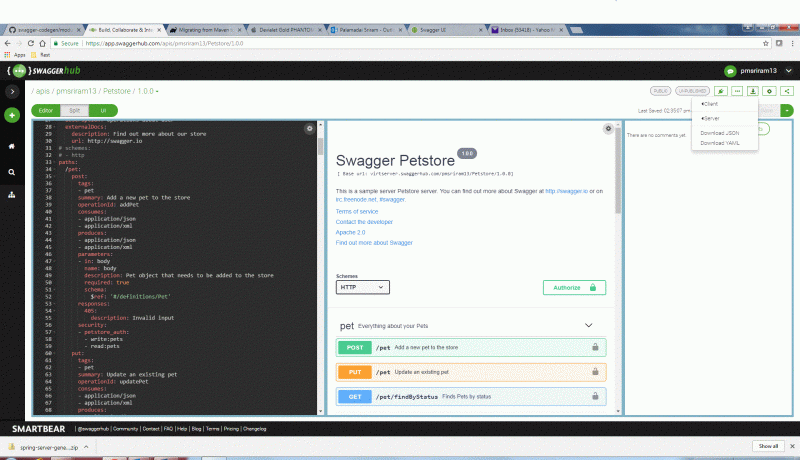Go back using browser back arrow
Image resolution: width=800 pixels, height=460 pixels.
pos(7,43)
